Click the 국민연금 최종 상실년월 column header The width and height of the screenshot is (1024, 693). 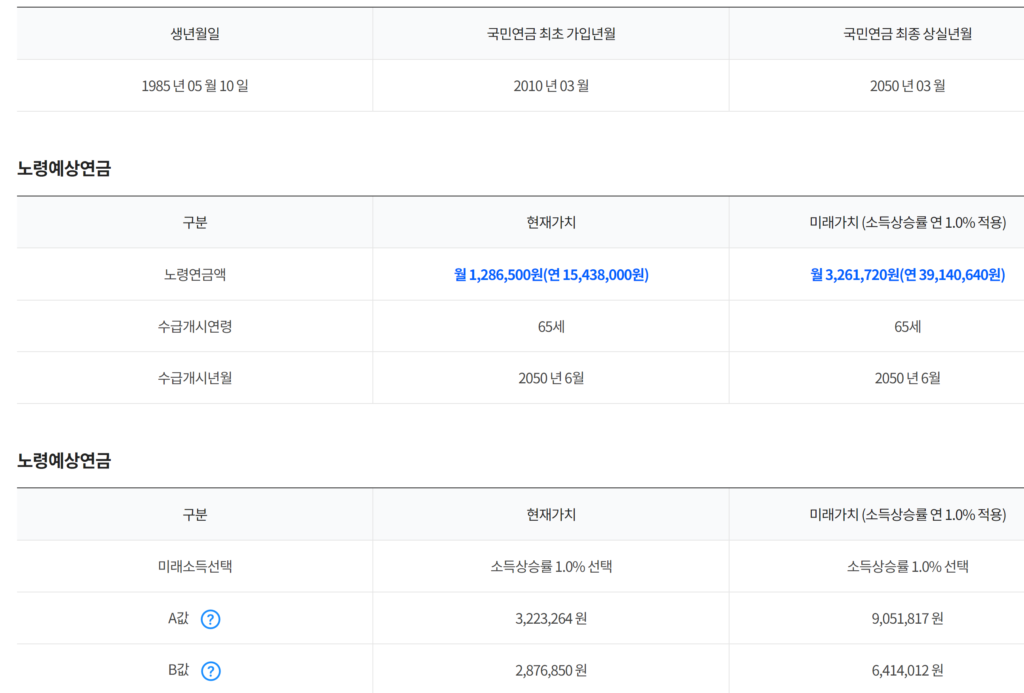coord(908,34)
